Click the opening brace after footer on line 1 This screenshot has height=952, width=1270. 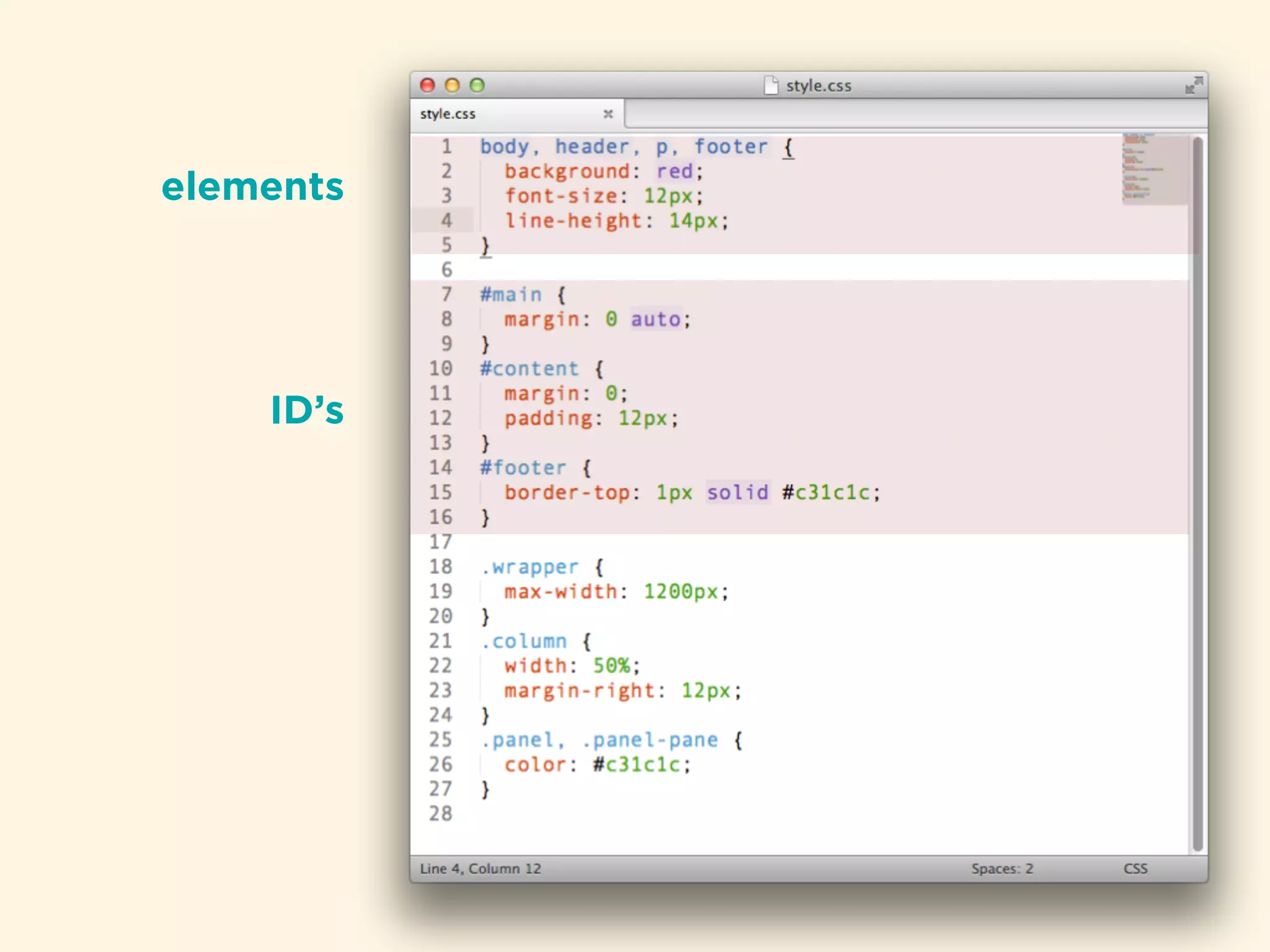click(x=788, y=148)
